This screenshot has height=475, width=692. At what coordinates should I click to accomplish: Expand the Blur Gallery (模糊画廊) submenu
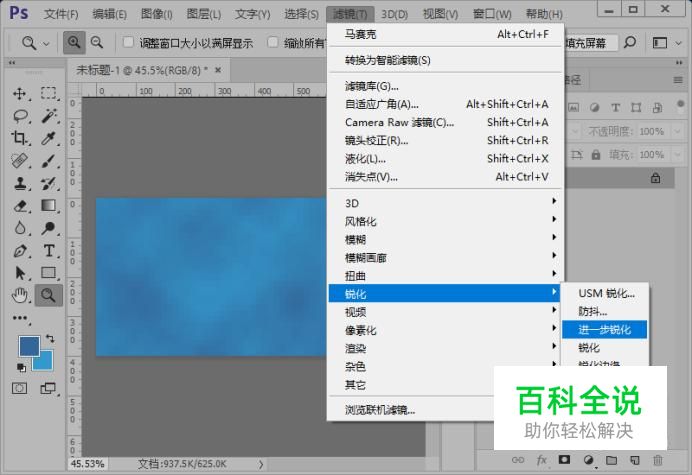click(x=445, y=257)
